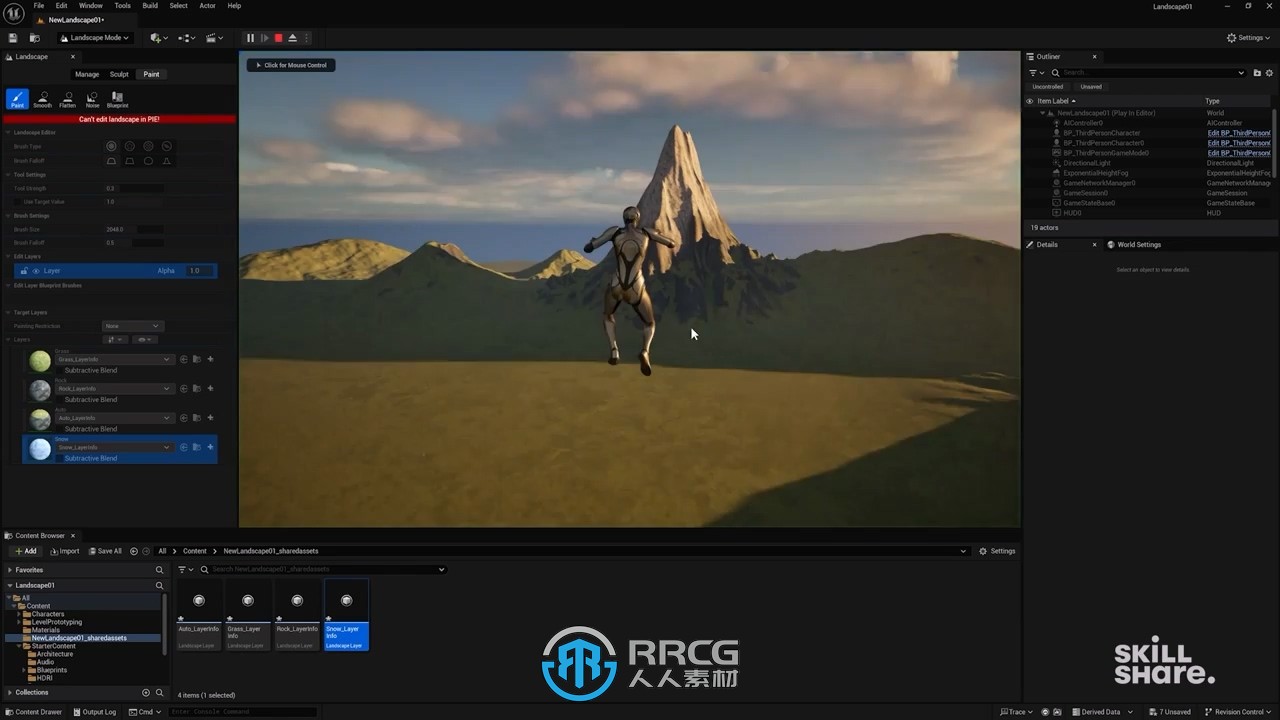Toggle Subtractive Blend checkbox for Snow layer
Viewport: 1280px width, 720px height.
coord(59,458)
